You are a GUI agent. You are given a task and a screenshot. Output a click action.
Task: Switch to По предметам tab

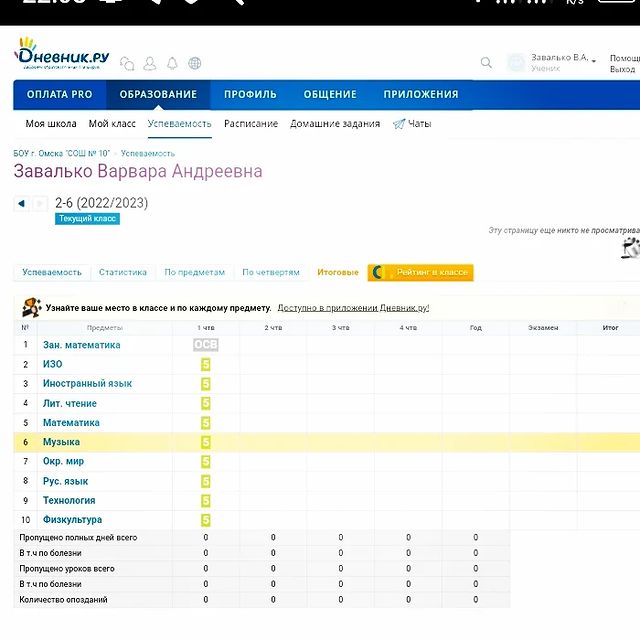point(195,272)
